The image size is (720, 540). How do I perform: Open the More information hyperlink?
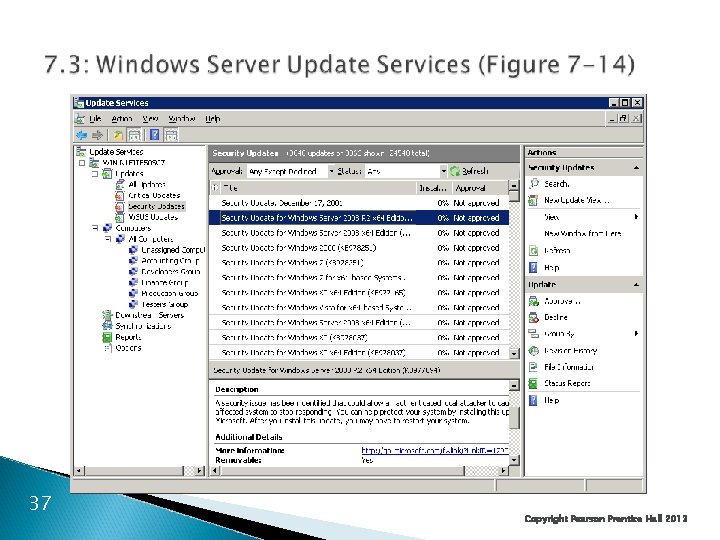click(434, 450)
